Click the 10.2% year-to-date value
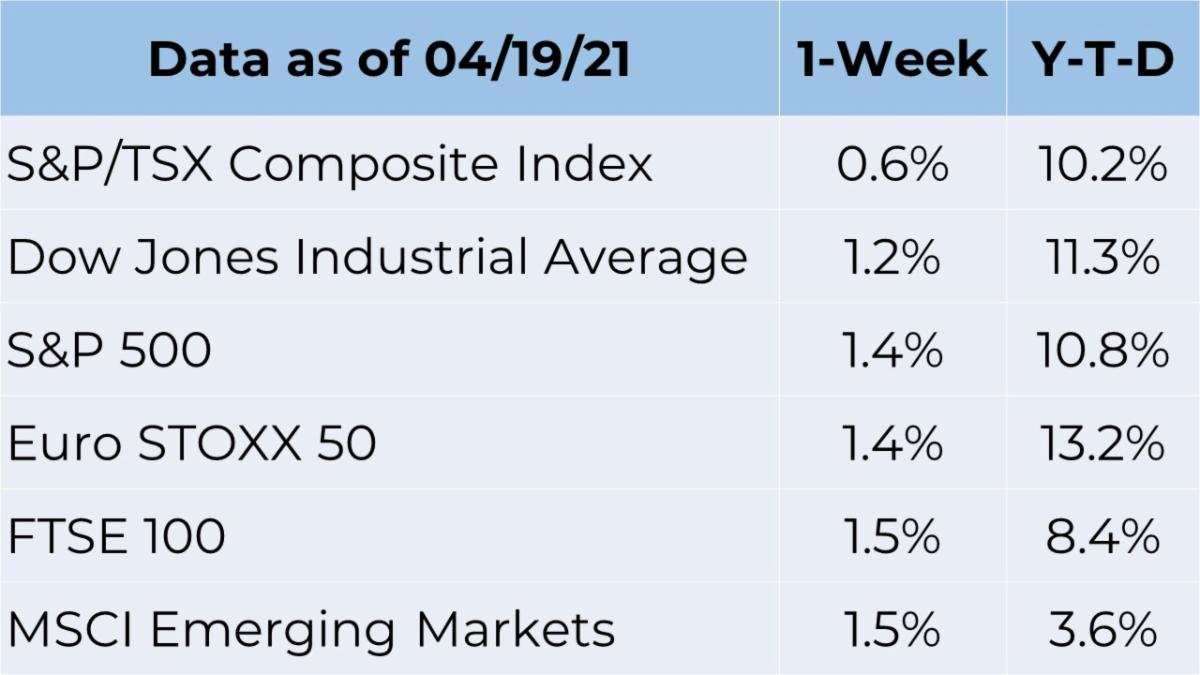The image size is (1200, 675). [x=1103, y=164]
